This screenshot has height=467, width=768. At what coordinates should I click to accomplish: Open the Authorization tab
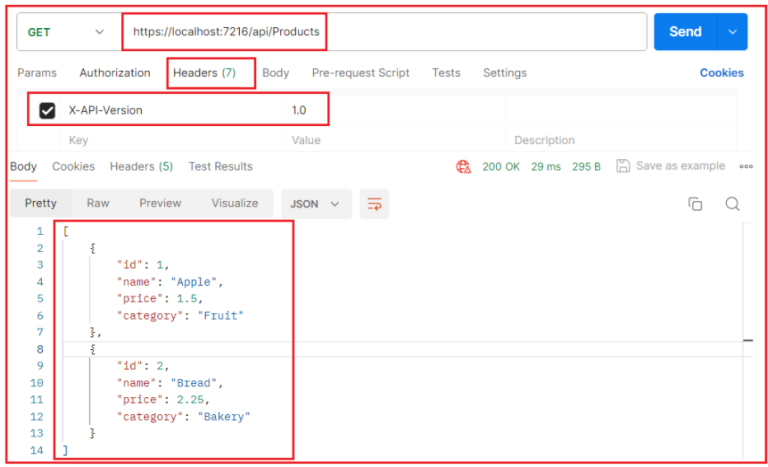[x=115, y=73]
